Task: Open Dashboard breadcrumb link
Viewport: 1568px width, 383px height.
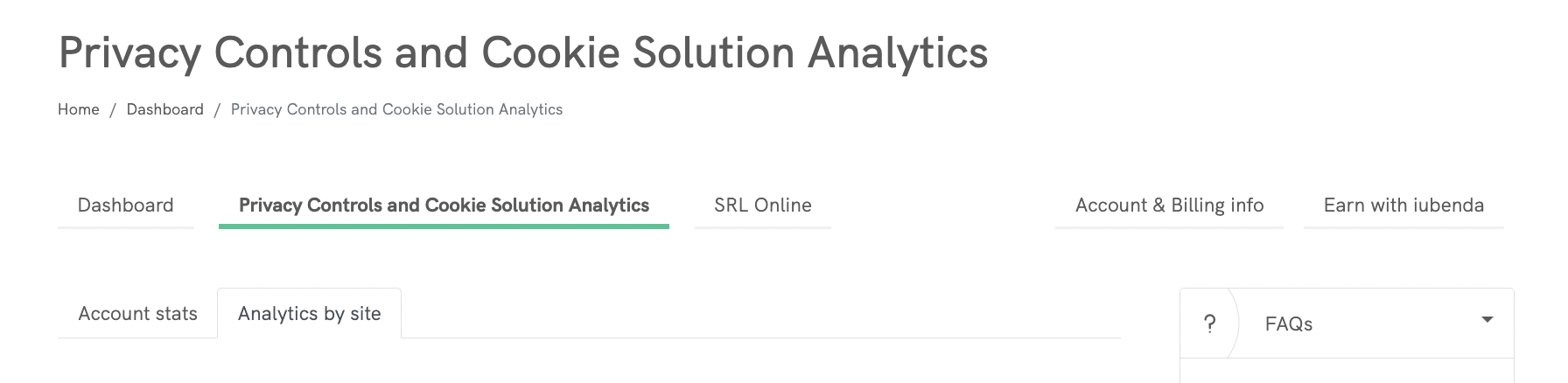Action: click(164, 109)
